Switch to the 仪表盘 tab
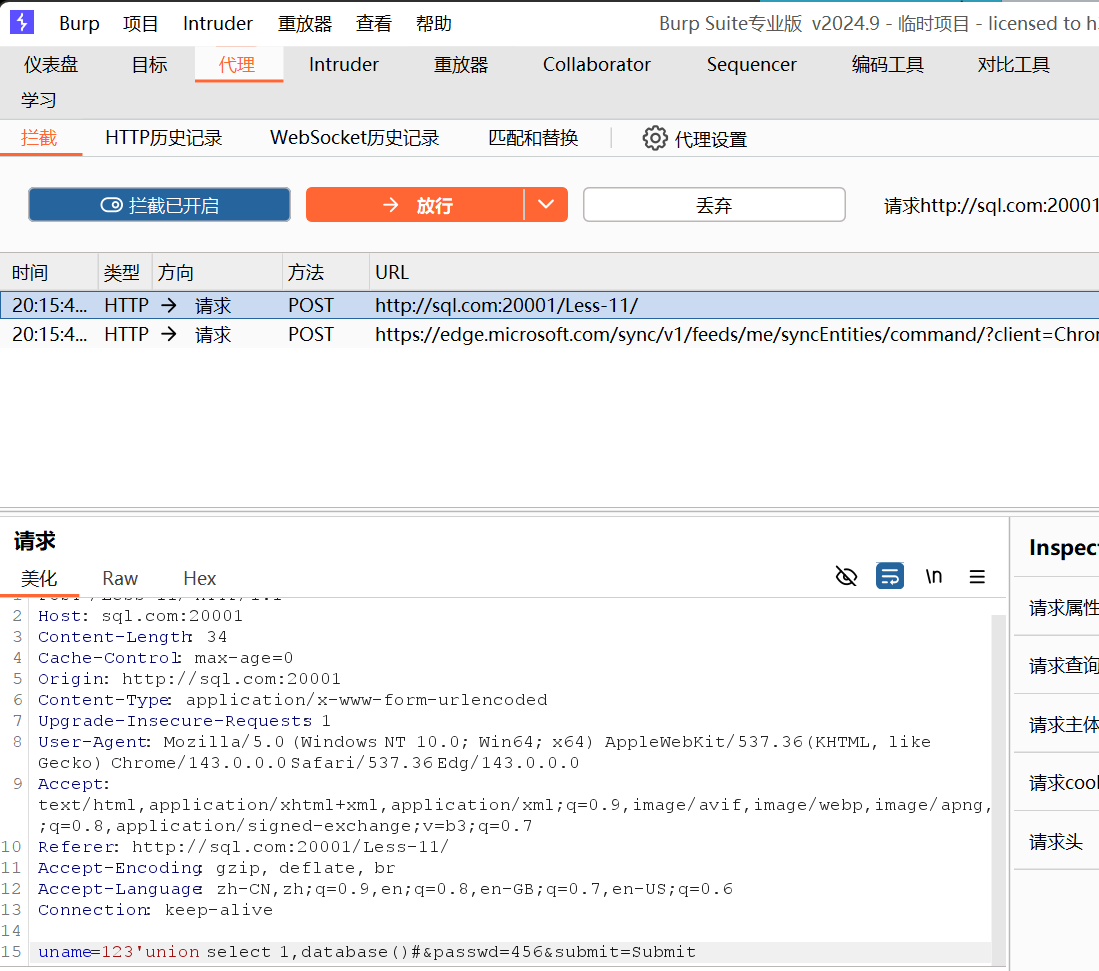The image size is (1099, 971). click(x=51, y=64)
